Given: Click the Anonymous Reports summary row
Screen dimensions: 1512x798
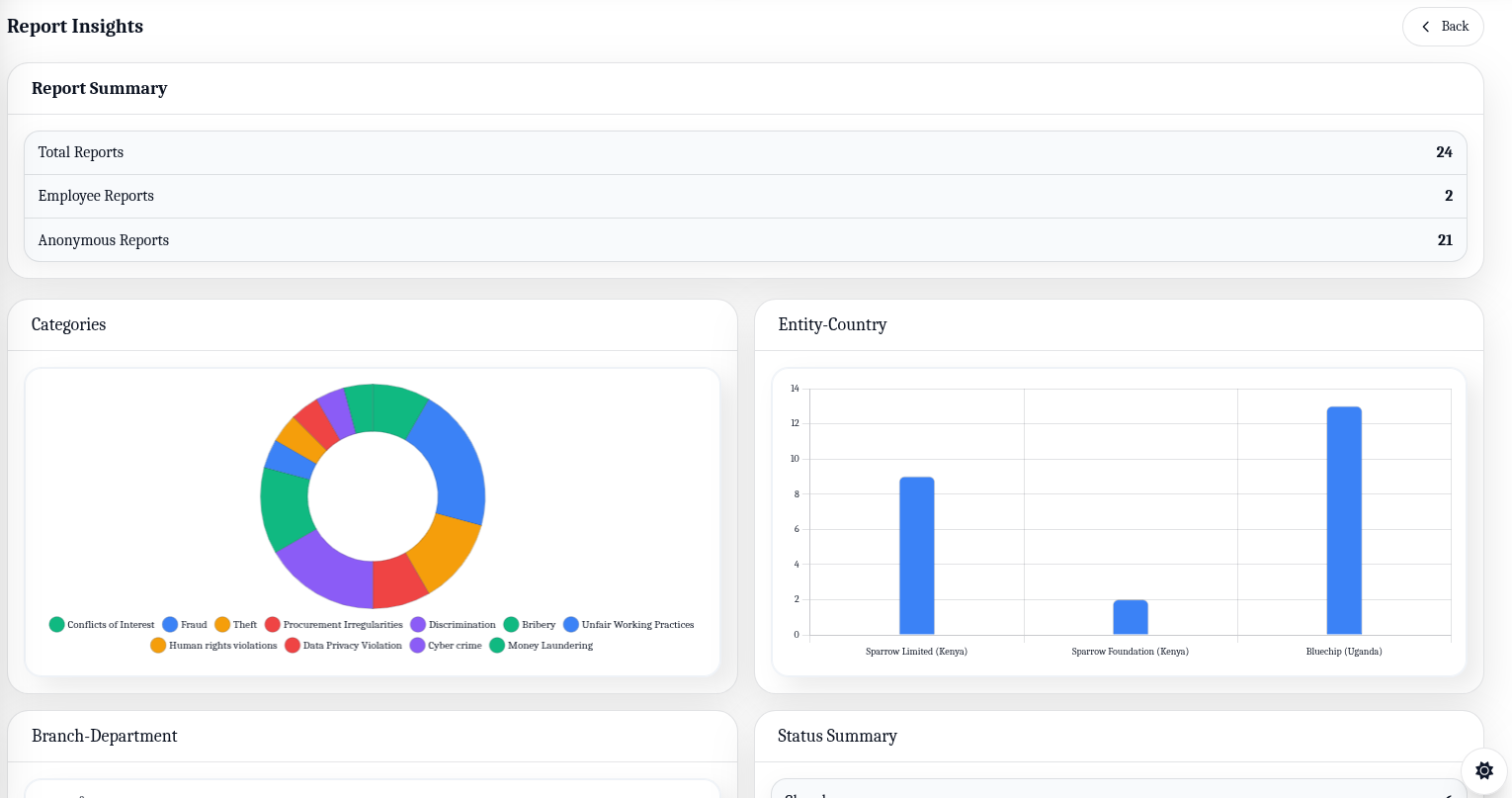Looking at the screenshot, I should pyautogui.click(x=746, y=239).
